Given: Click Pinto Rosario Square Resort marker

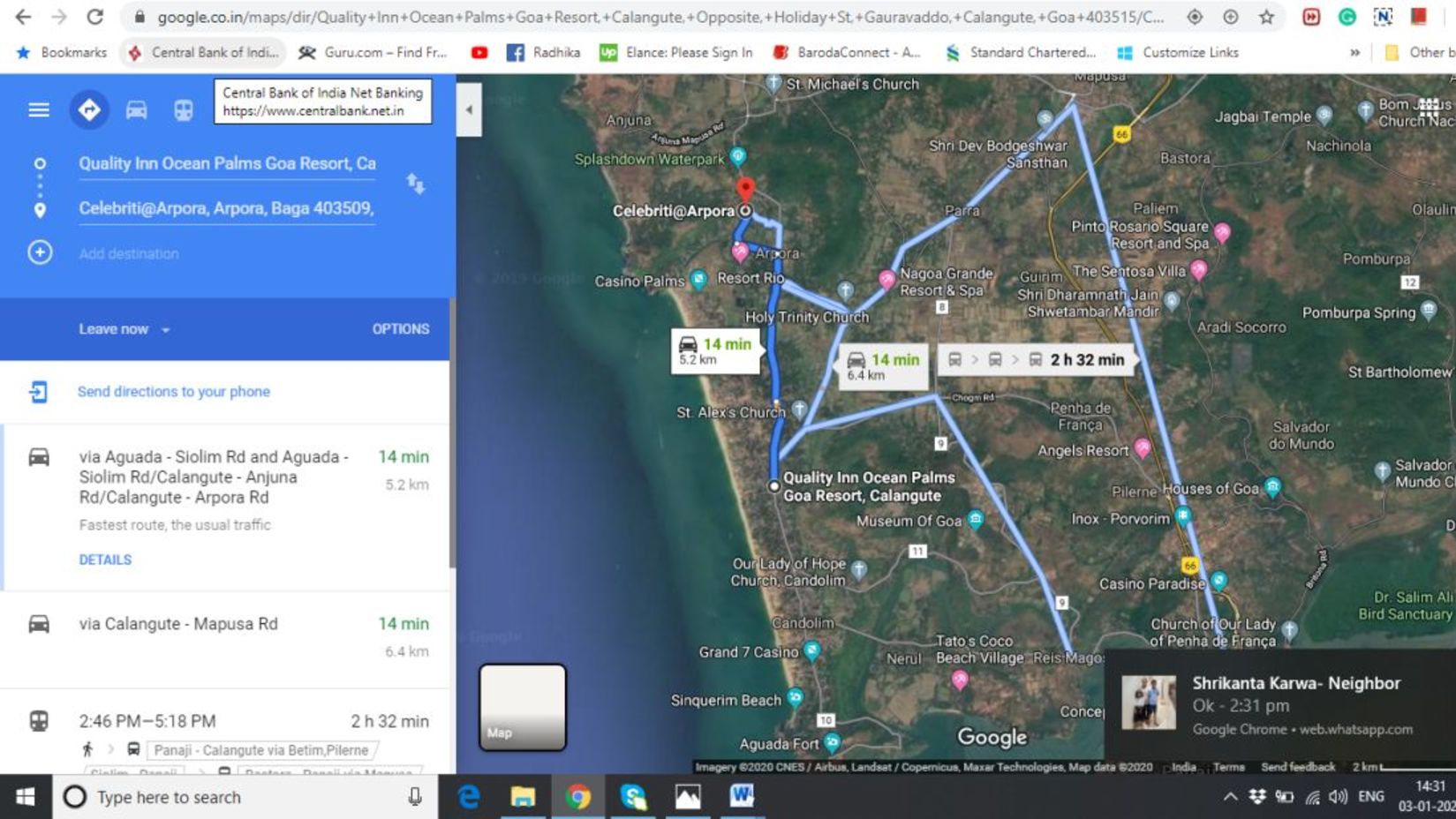Looking at the screenshot, I should (1222, 233).
